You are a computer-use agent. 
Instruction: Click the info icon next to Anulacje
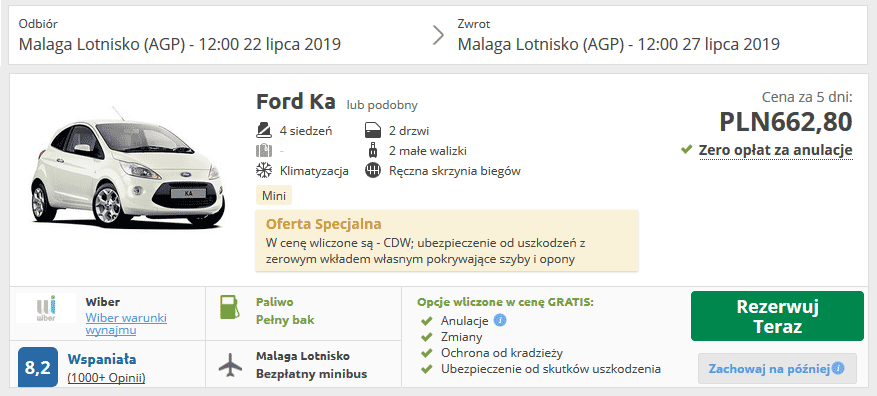(501, 320)
